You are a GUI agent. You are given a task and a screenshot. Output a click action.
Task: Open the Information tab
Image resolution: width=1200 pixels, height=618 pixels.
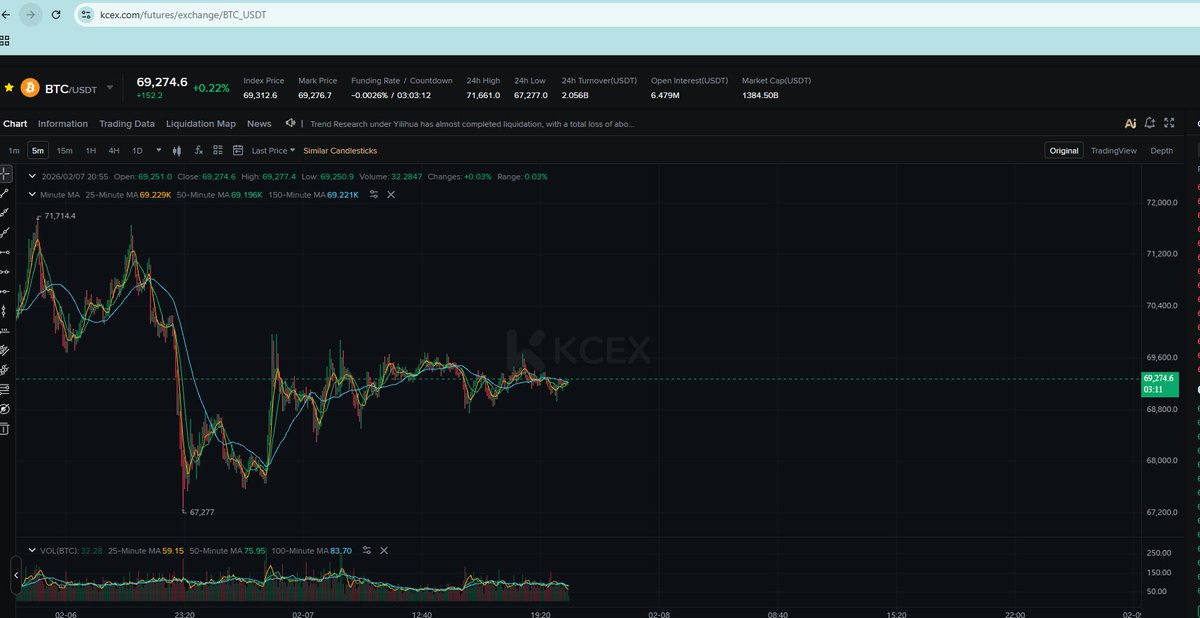tap(63, 124)
